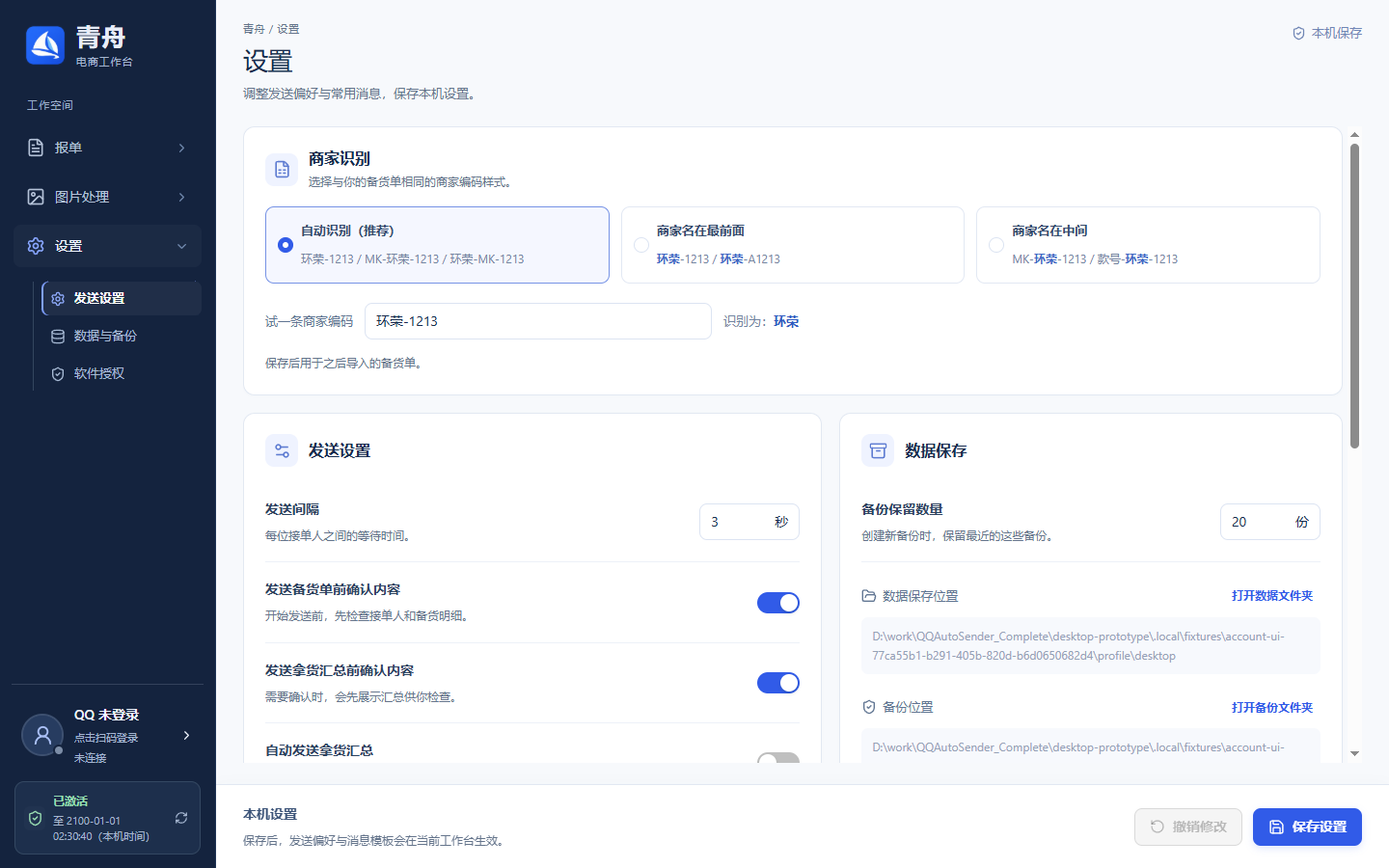Click the 发送间隔 seconds input

[749, 522]
